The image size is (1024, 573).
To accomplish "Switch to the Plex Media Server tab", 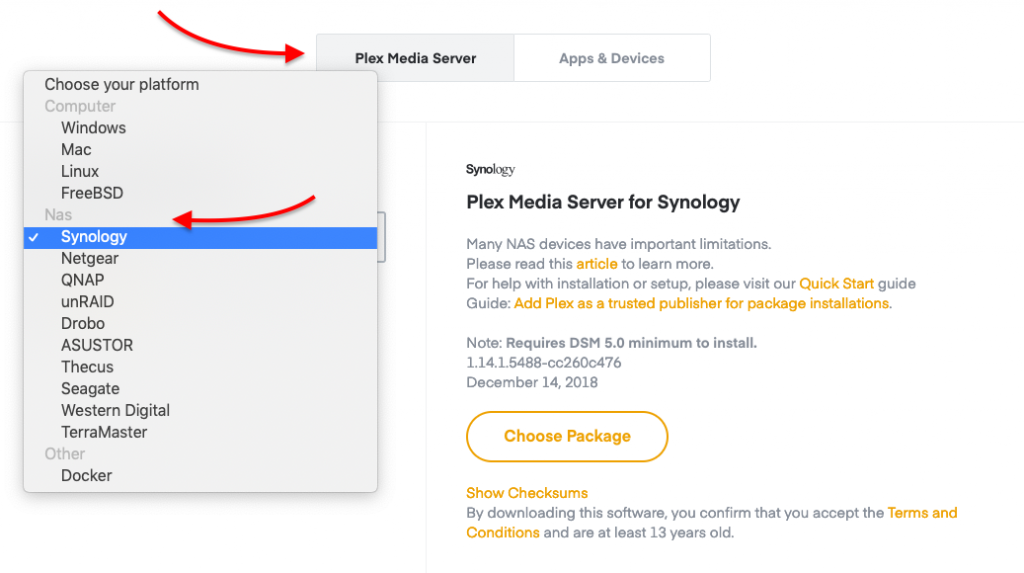I will (415, 58).
